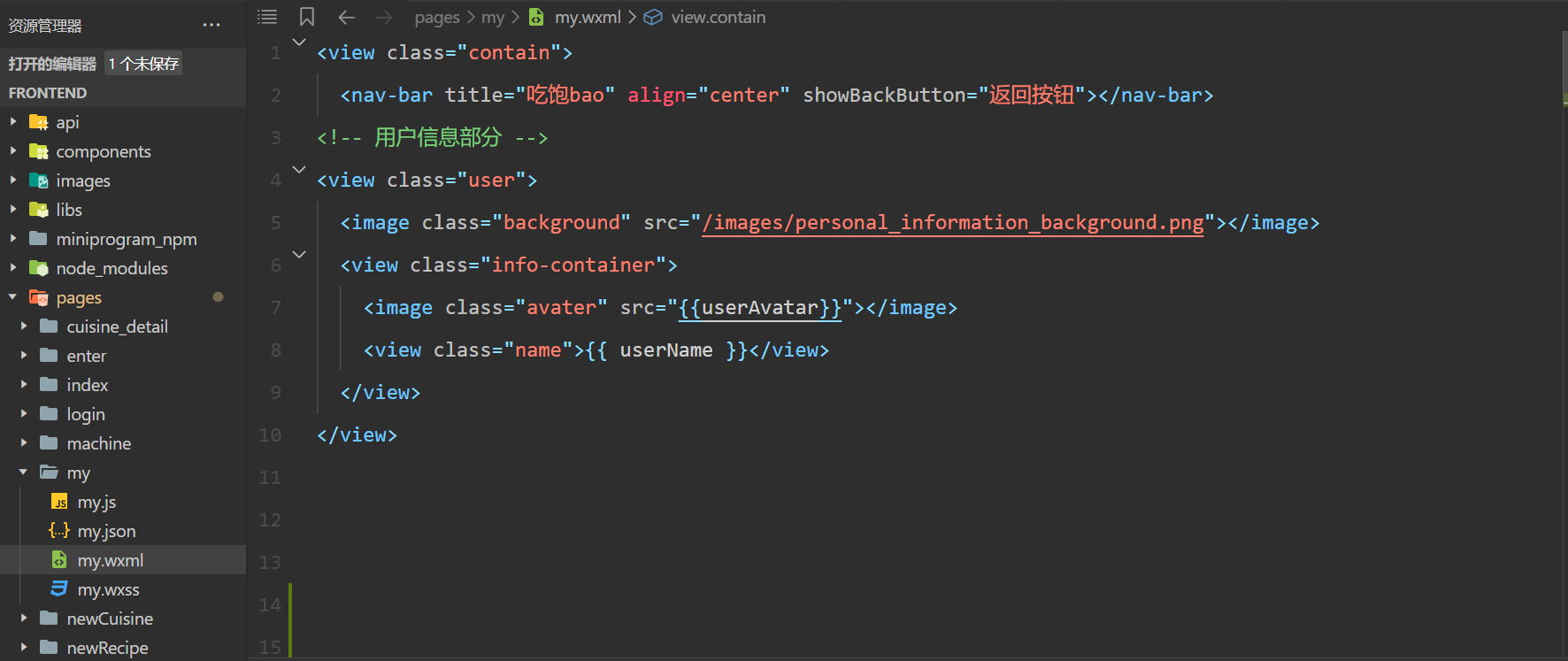Viewport: 1568px width, 661px height.
Task: Click the WXML icon of my.wxml
Action: coord(59,560)
